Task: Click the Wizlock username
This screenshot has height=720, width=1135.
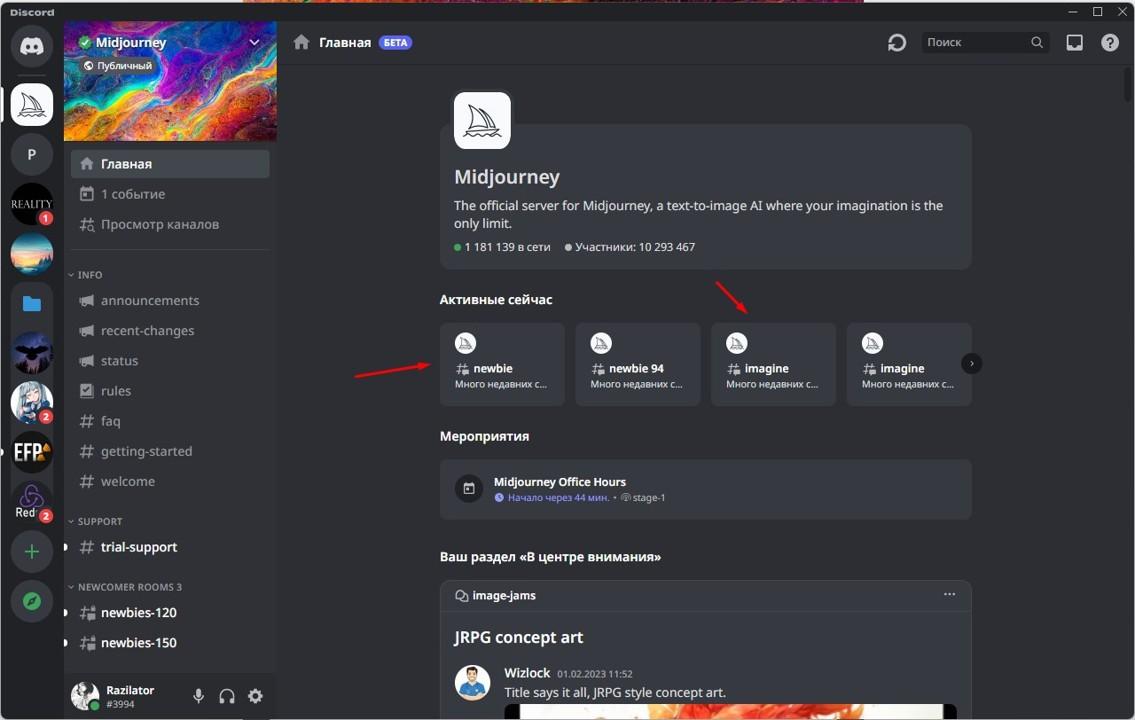Action: point(527,673)
